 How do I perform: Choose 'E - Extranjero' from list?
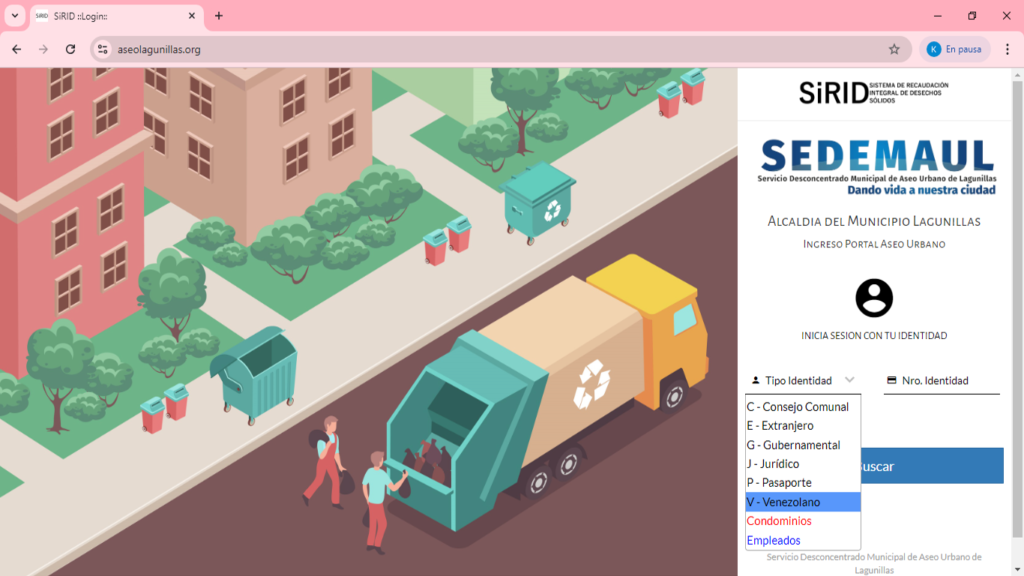pyautogui.click(x=780, y=426)
